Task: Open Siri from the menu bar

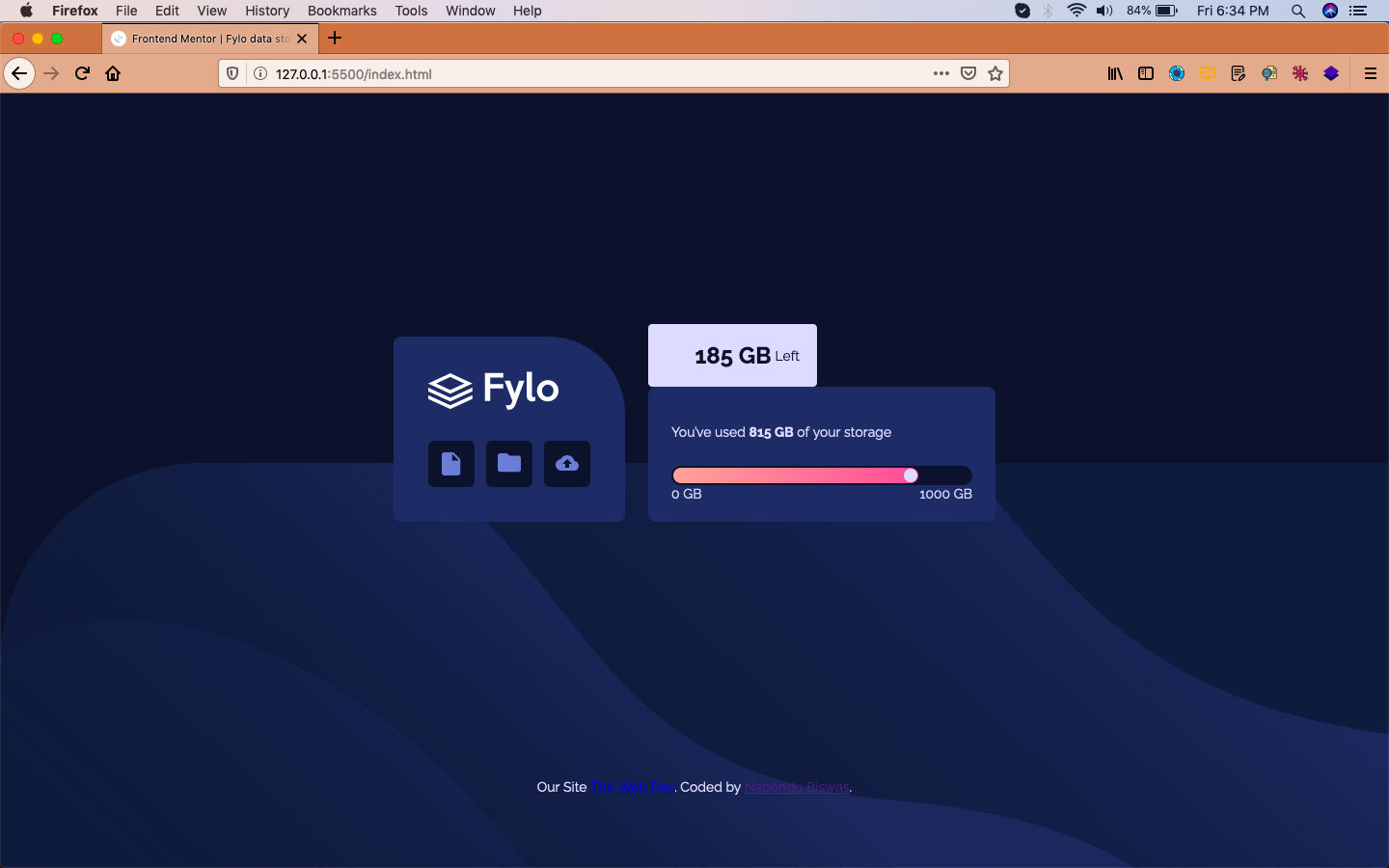Action: (1330, 11)
